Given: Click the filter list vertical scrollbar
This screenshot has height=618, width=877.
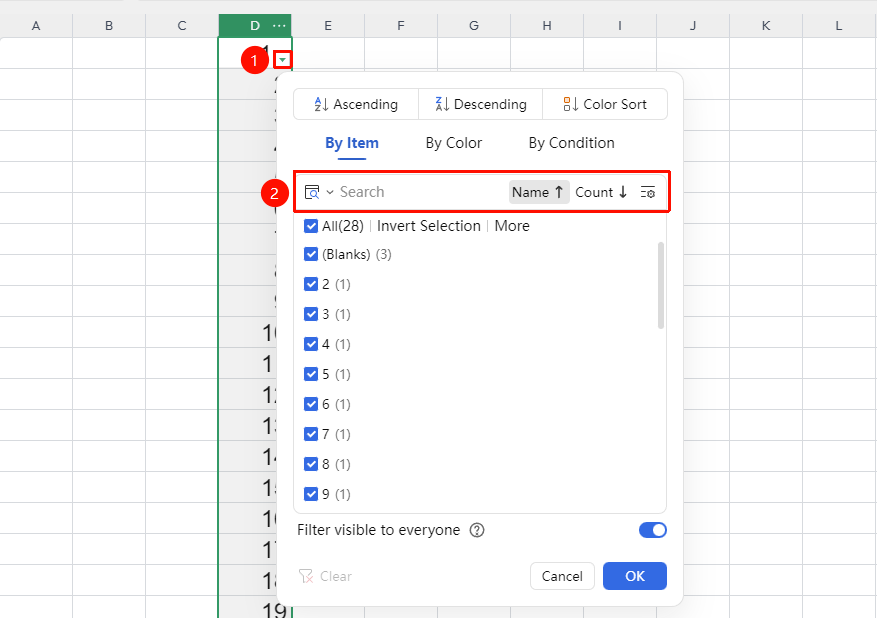Looking at the screenshot, I should click(661, 285).
